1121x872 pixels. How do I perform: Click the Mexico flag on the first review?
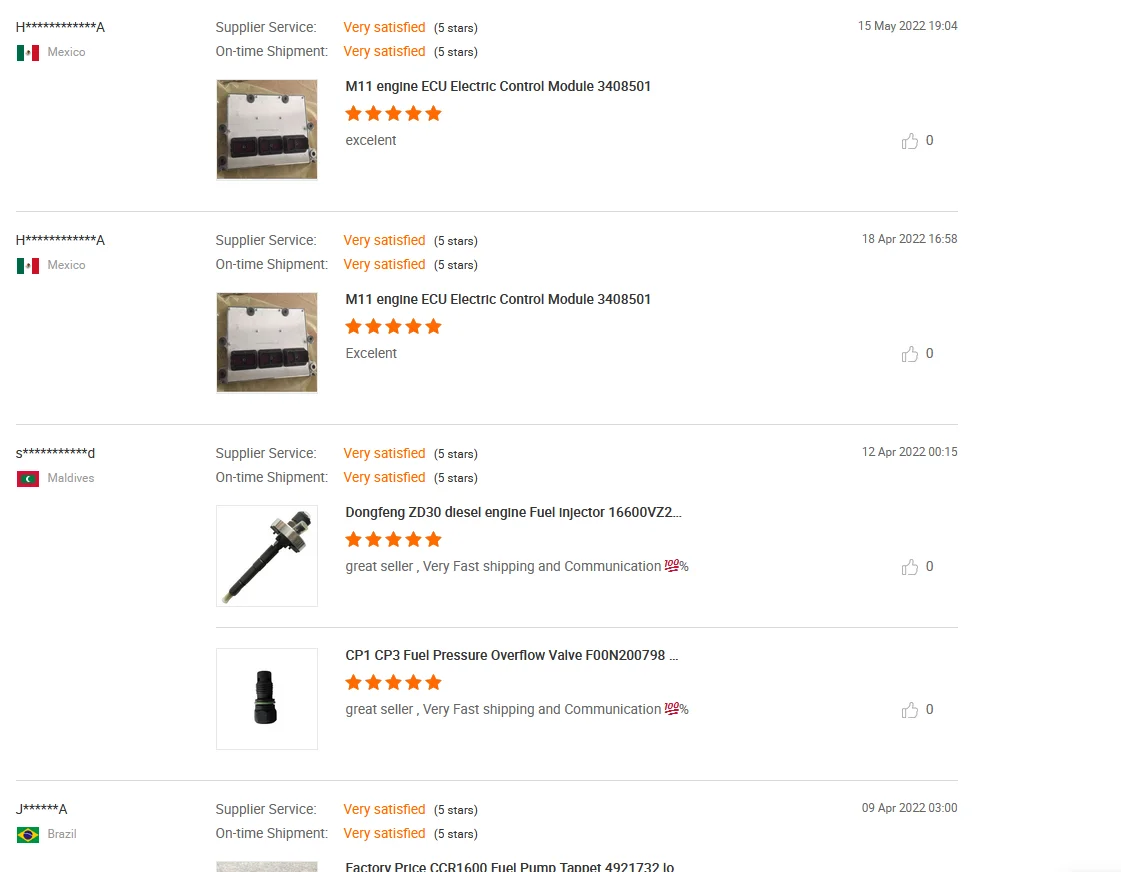[x=28, y=52]
